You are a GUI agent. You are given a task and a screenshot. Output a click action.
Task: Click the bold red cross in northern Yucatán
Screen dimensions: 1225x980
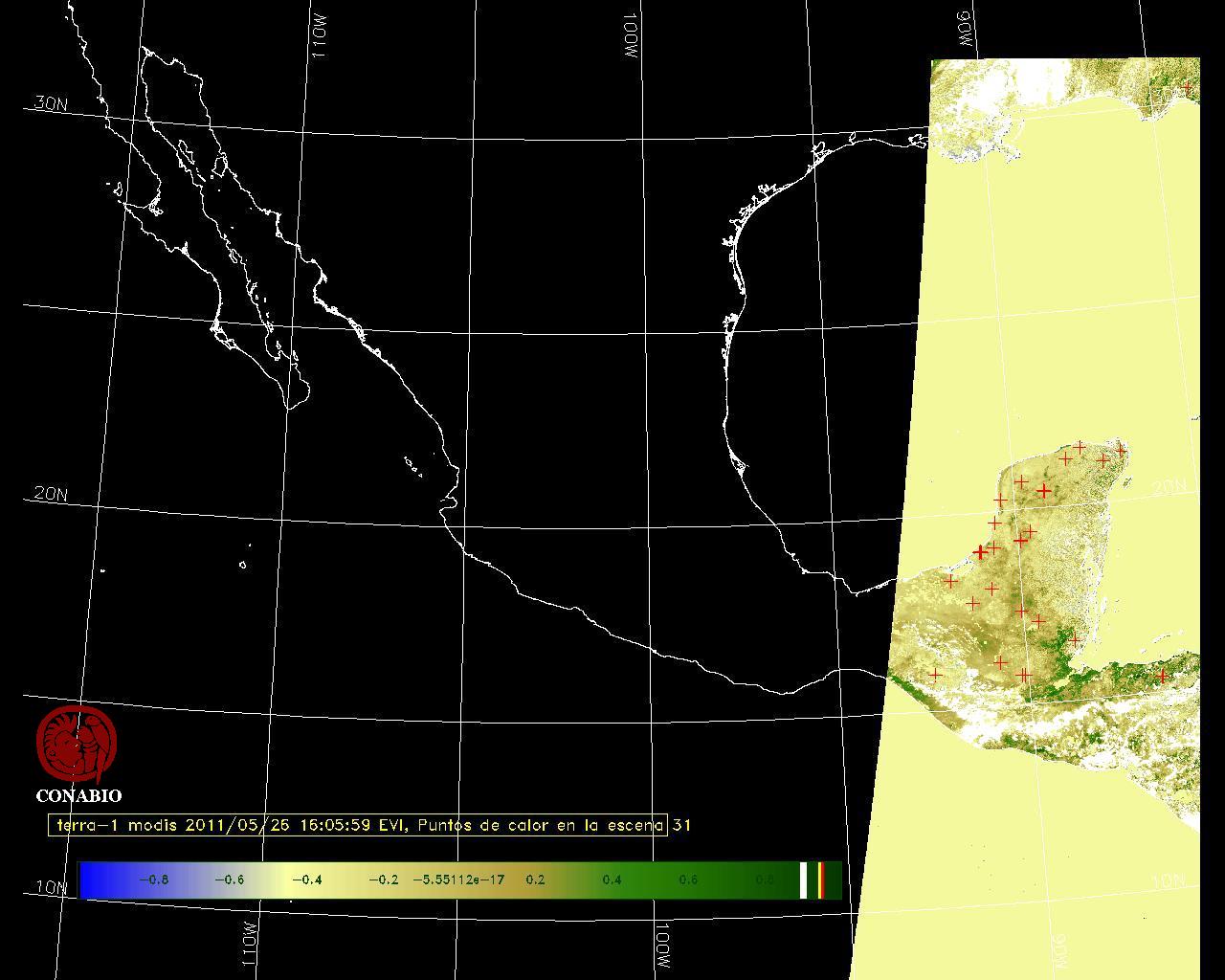coord(1043,491)
